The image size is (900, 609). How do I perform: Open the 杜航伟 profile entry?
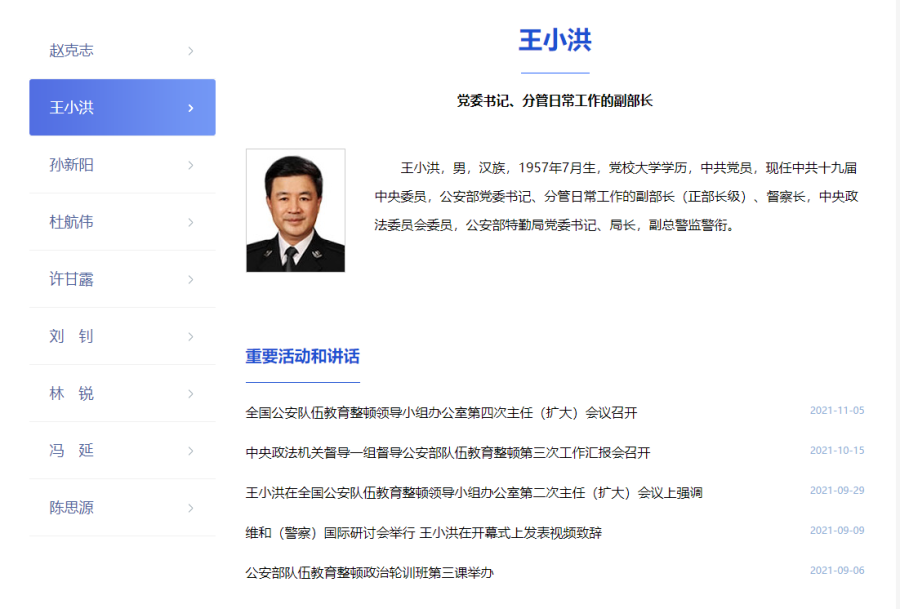72,222
